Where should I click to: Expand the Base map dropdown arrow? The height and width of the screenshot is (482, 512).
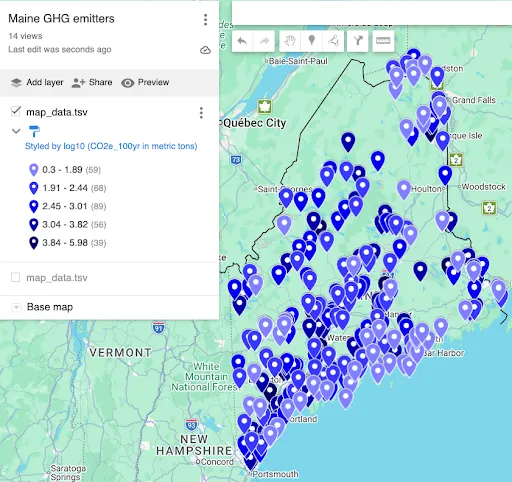pos(16,307)
